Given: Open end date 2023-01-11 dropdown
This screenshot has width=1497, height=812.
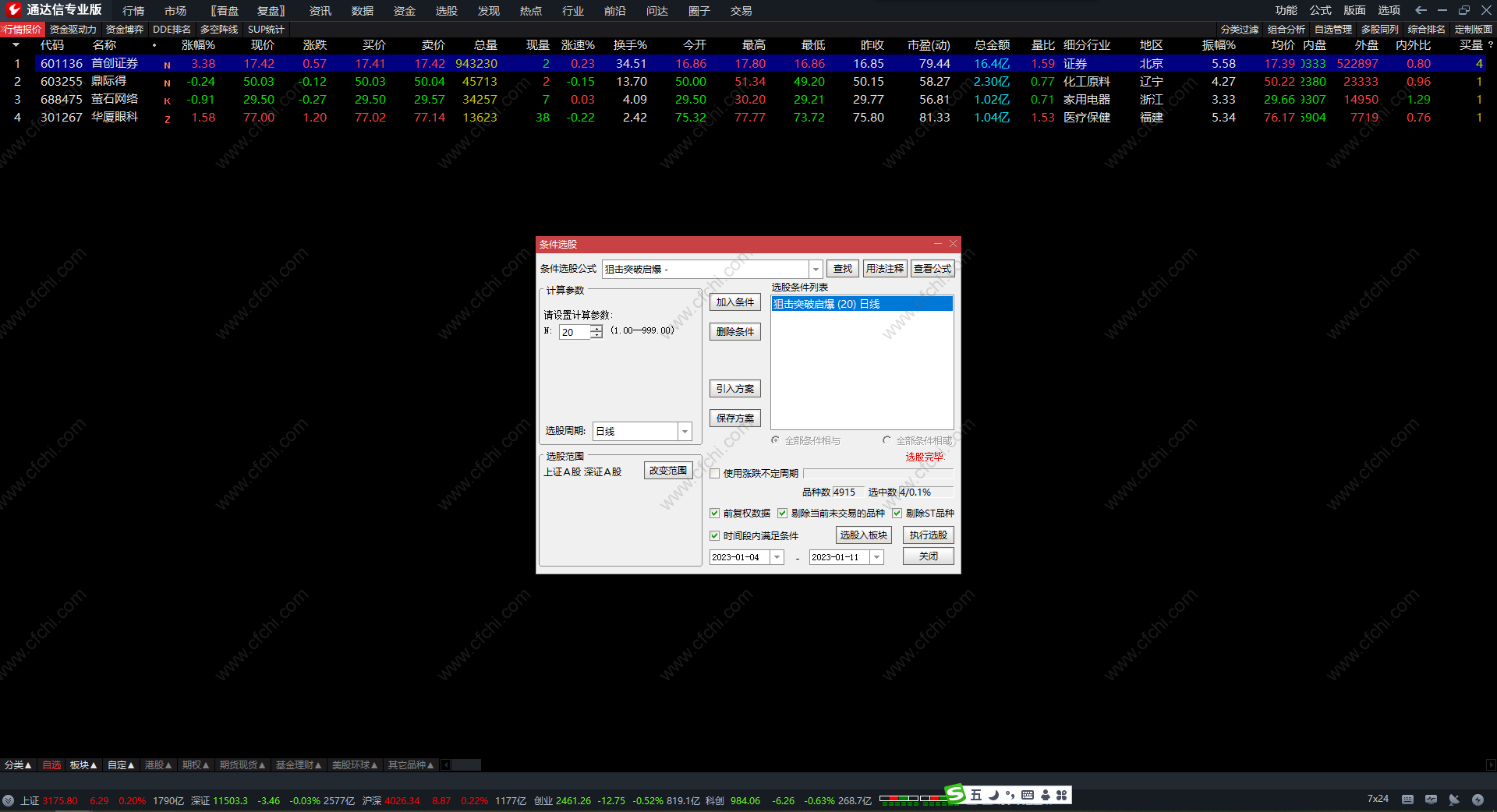Looking at the screenshot, I should pos(877,557).
